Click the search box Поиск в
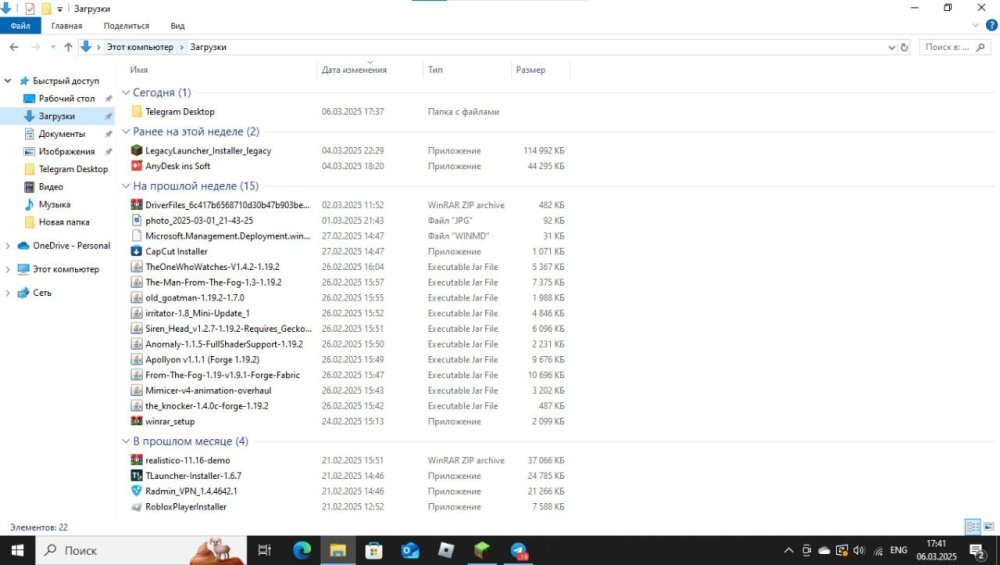 [955, 47]
